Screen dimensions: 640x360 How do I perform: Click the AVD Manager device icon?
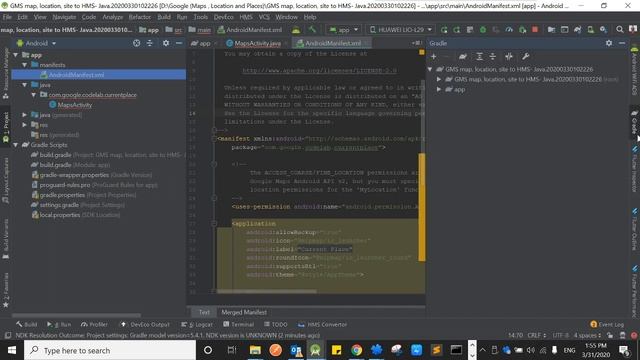(590, 30)
